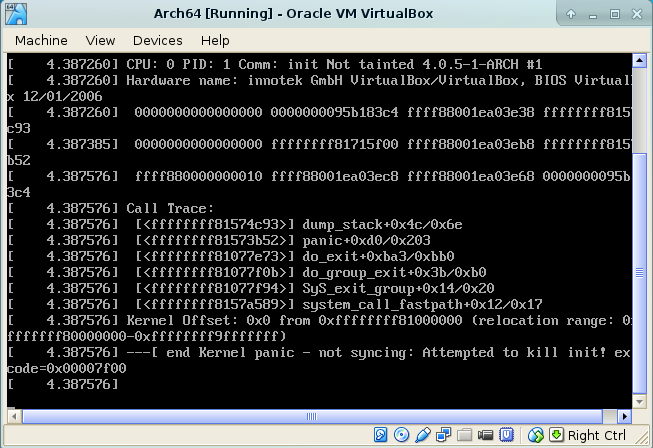Click 'do_group_exit+0x3b/0xb0' trace entry
Image resolution: width=653 pixels, height=448 pixels.
[x=394, y=273]
